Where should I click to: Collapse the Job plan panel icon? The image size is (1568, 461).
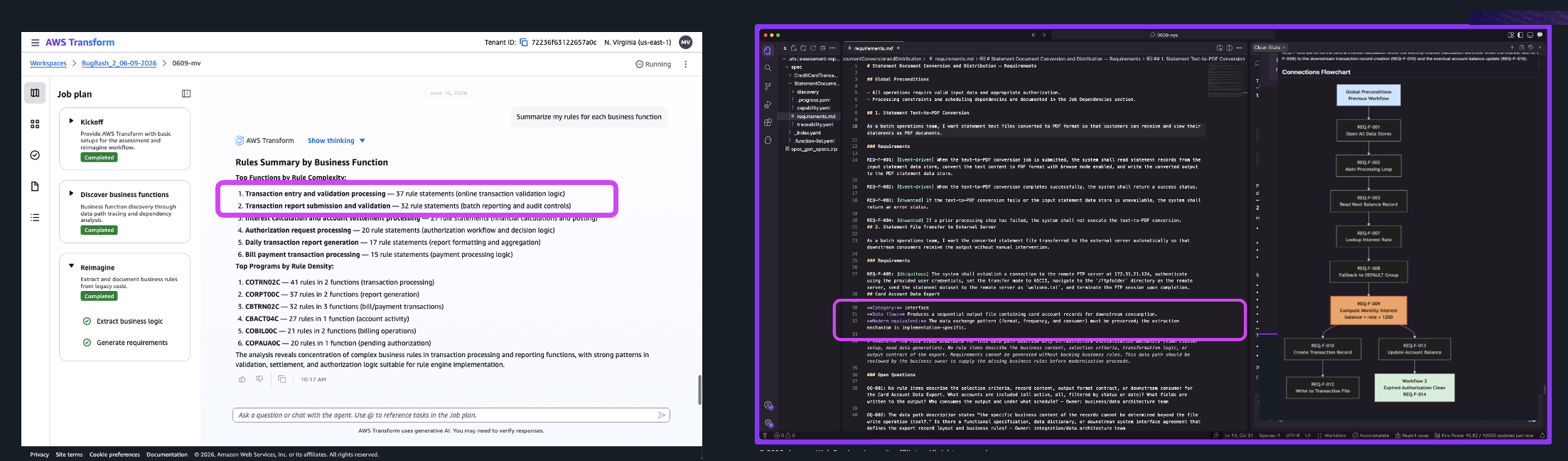186,94
